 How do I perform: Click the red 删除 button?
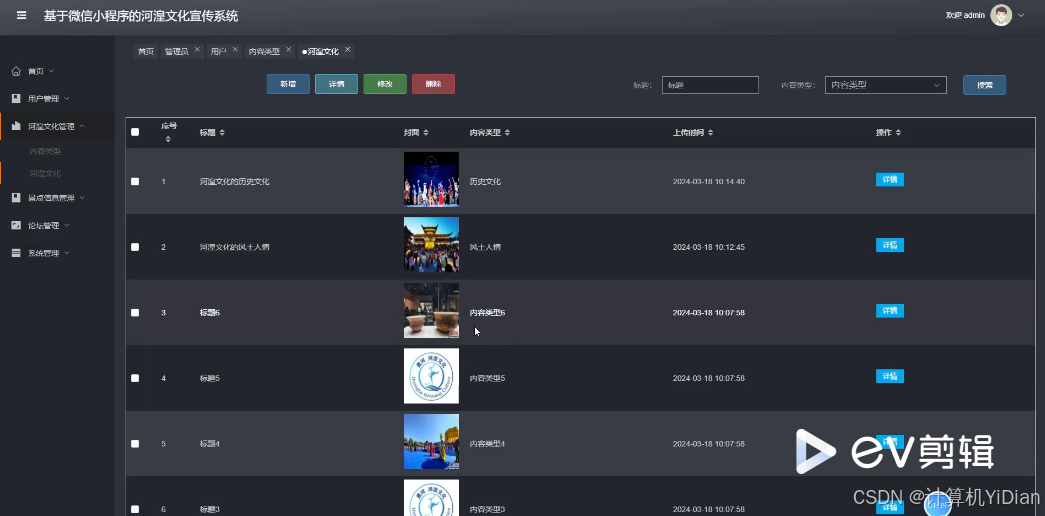click(433, 84)
